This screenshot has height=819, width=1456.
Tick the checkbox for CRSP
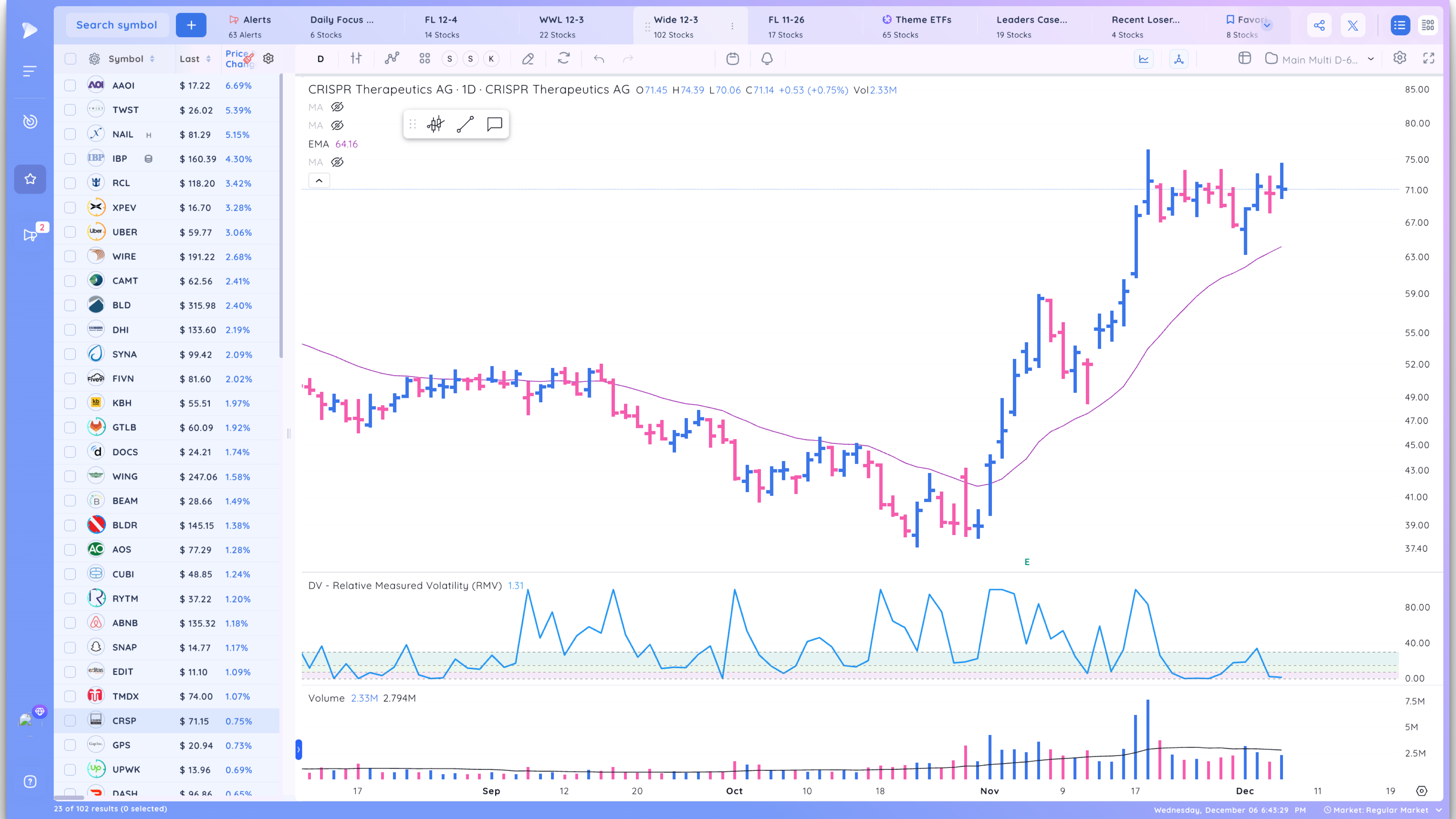(x=70, y=721)
